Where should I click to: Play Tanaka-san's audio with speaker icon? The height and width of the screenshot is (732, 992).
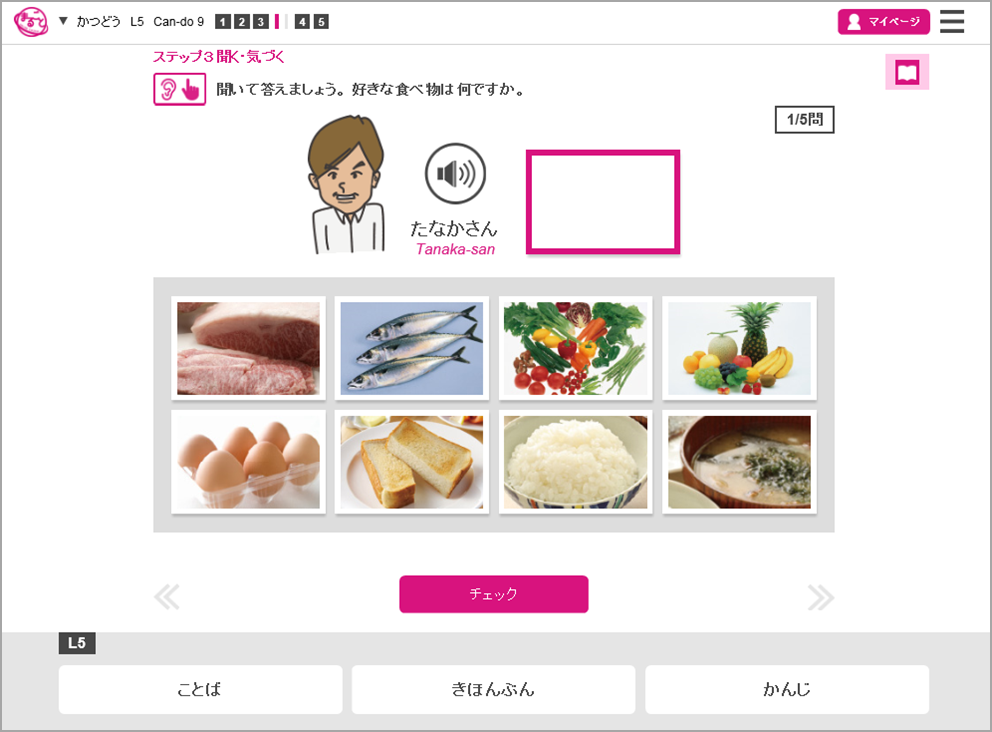pyautogui.click(x=455, y=173)
